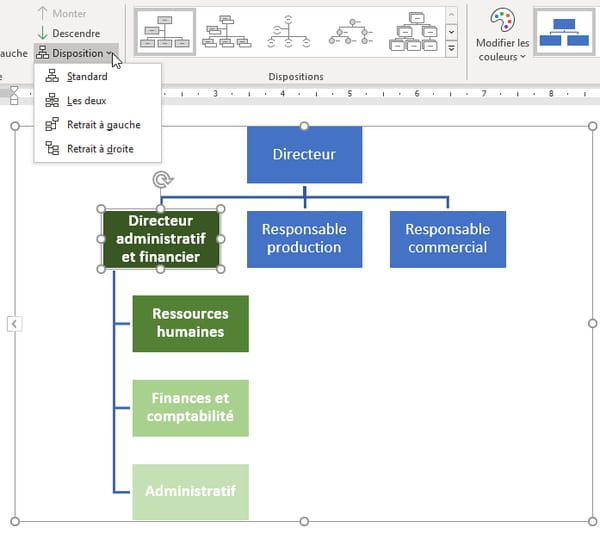The width and height of the screenshot is (600, 534).
Task: Select fifth layout thumbnail with stacked boxes
Action: 413,32
